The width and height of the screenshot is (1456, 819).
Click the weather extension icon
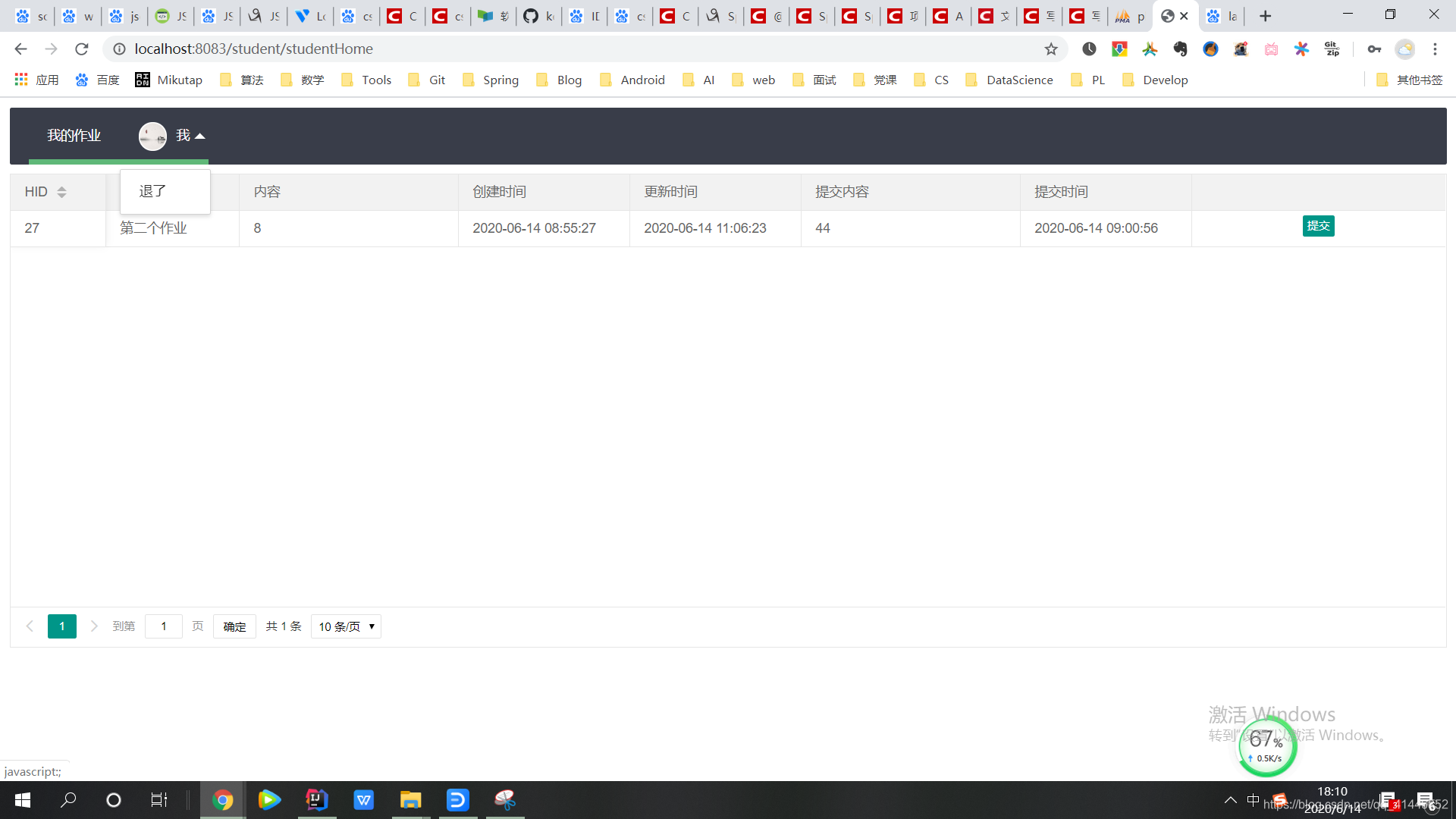(1405, 49)
